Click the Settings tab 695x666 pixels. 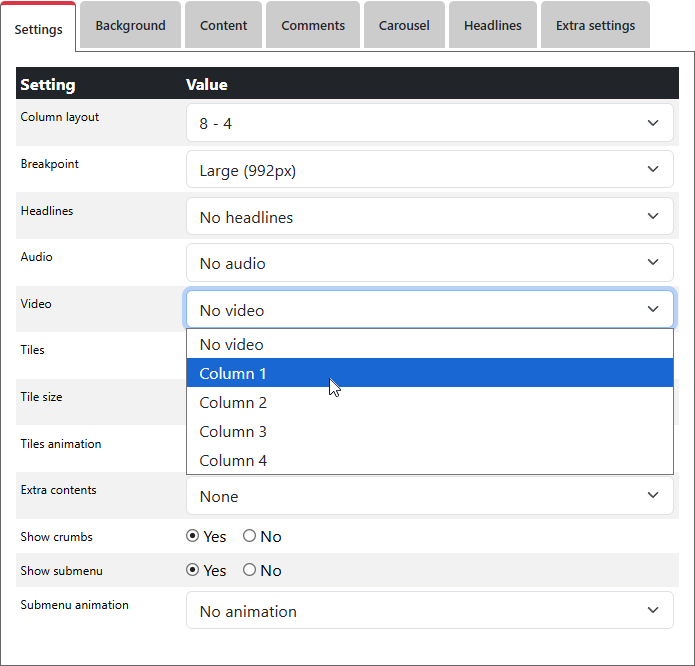click(x=39, y=29)
